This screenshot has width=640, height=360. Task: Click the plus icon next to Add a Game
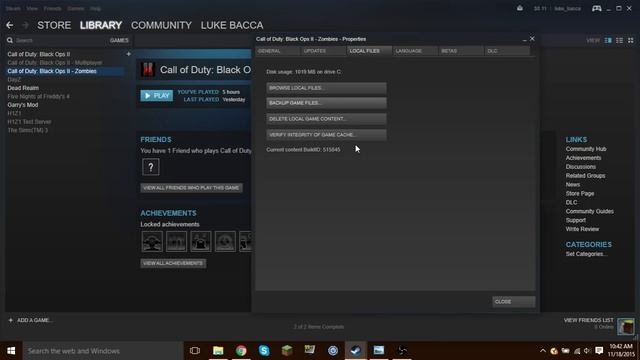(11, 320)
